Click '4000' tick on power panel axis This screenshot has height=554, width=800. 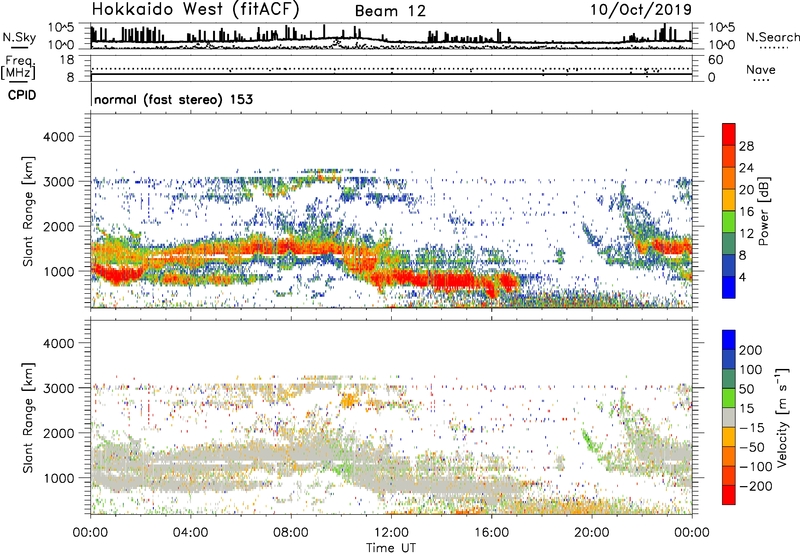(58, 137)
